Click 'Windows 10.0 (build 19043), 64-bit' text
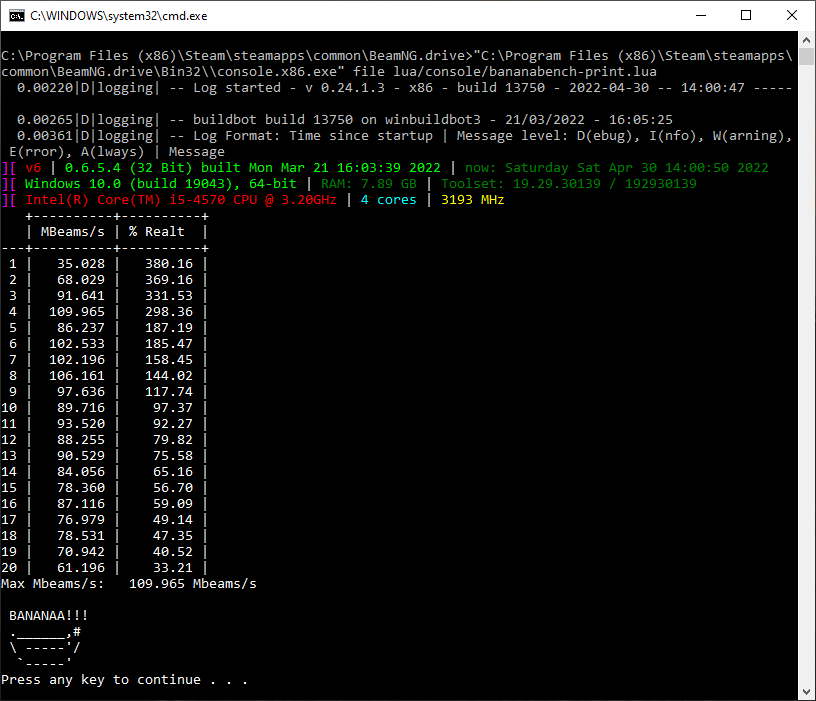Screen dimensions: 816x701 coord(161,184)
